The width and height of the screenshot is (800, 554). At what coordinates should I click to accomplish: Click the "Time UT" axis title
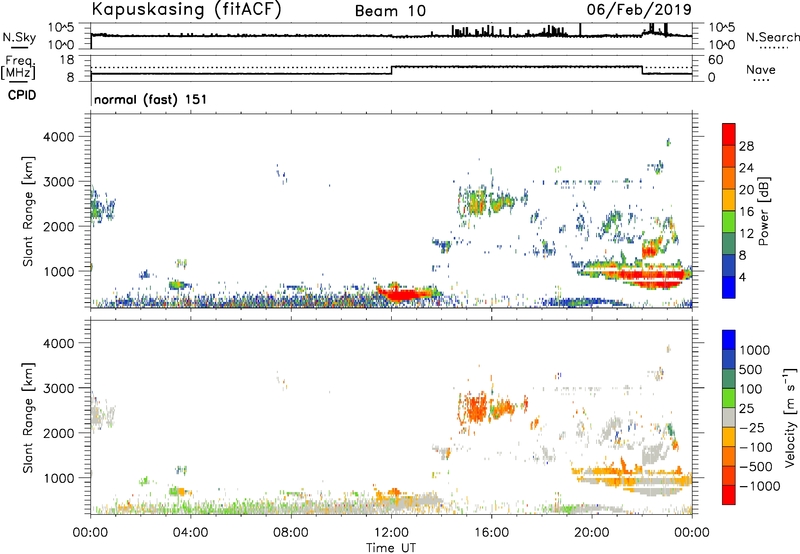point(391,547)
